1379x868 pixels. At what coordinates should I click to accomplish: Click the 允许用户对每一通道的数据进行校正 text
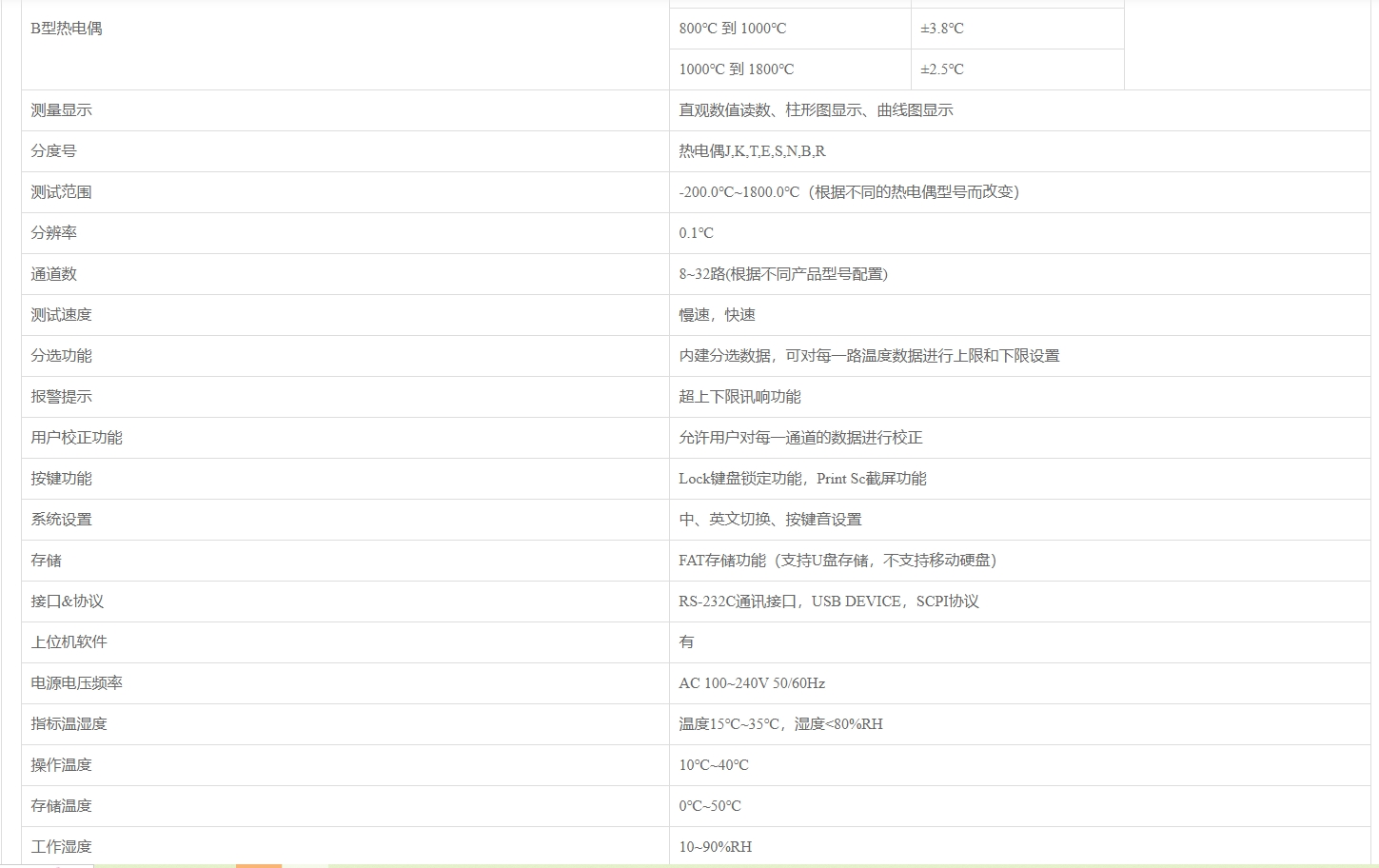[x=800, y=438]
